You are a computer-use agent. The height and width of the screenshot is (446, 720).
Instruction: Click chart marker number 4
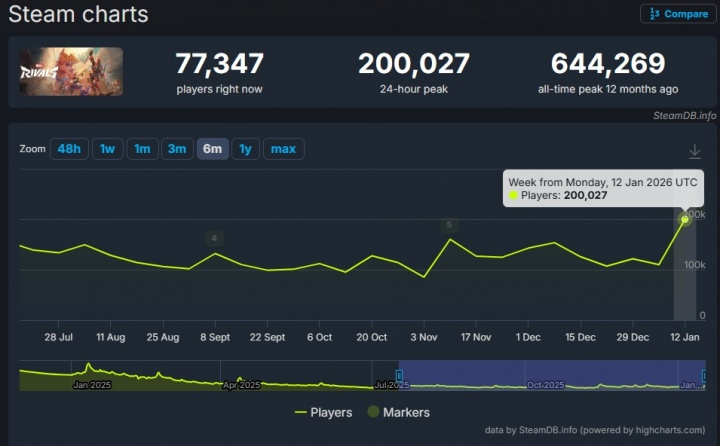pyautogui.click(x=214, y=238)
